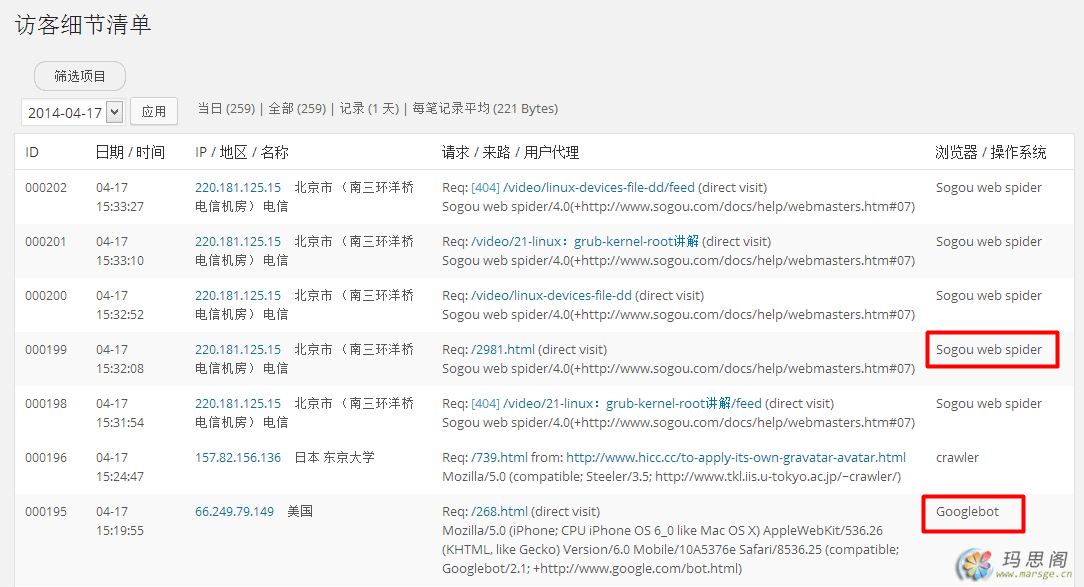Click the 应用 apply button
The height and width of the screenshot is (587, 1084).
[153, 111]
